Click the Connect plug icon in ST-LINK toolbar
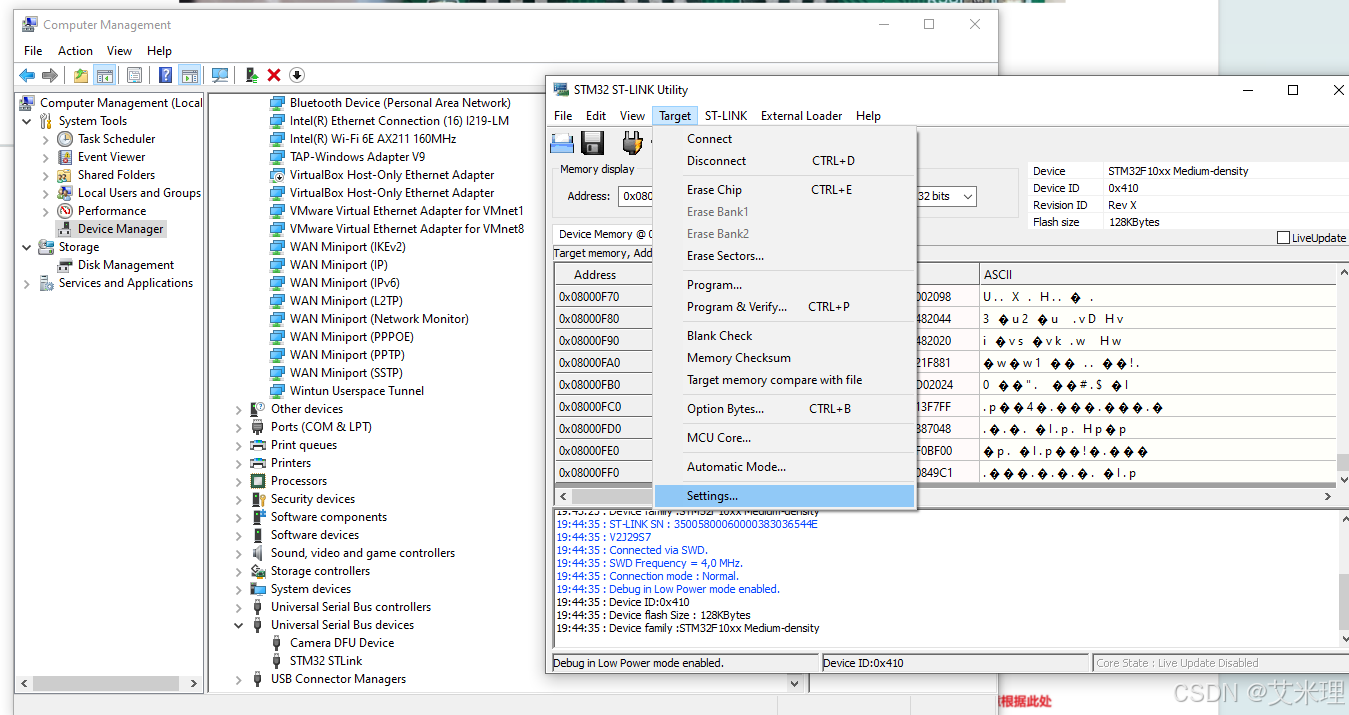 [632, 143]
